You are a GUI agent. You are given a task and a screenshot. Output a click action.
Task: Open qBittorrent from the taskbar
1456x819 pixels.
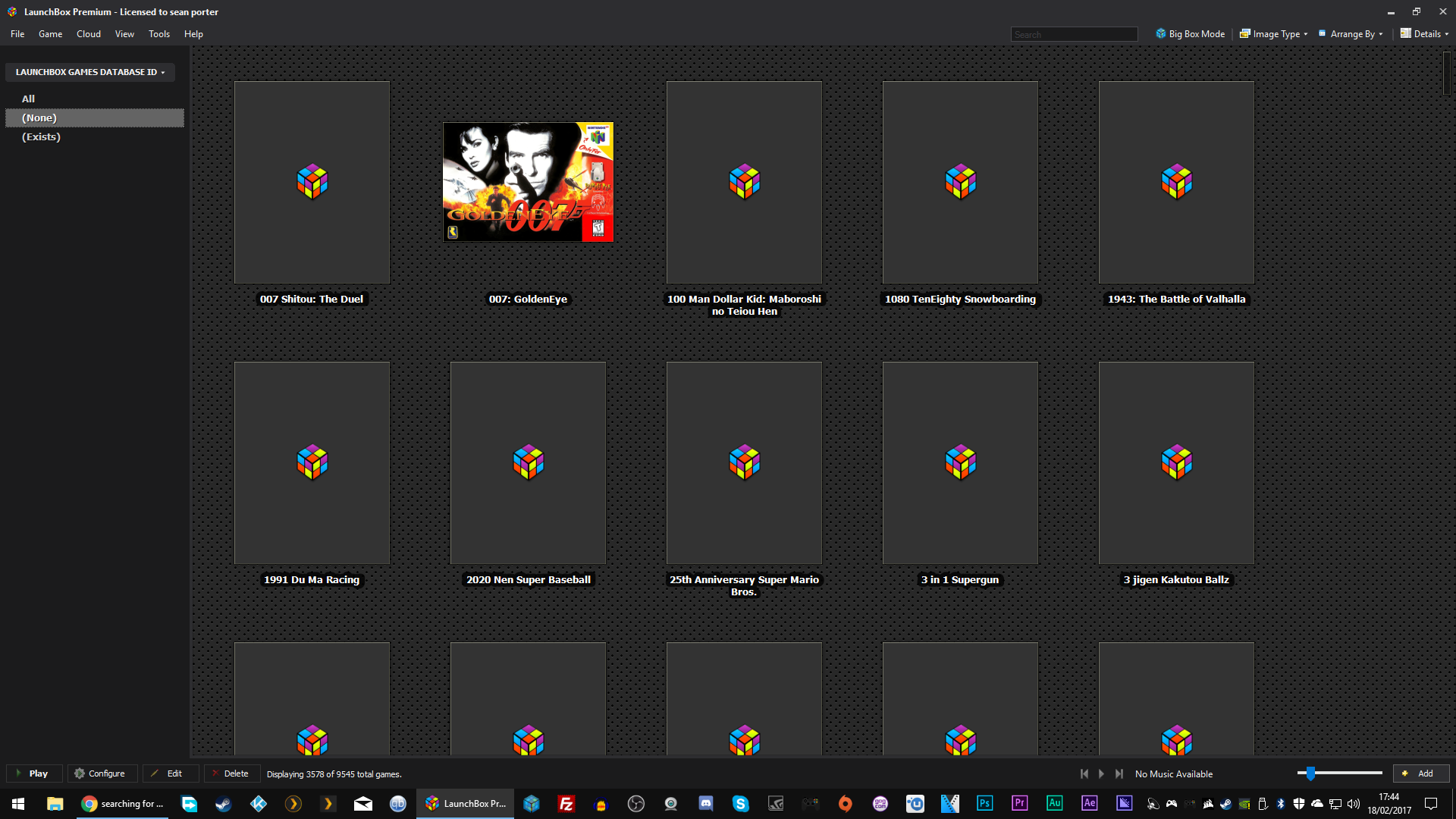(x=398, y=804)
